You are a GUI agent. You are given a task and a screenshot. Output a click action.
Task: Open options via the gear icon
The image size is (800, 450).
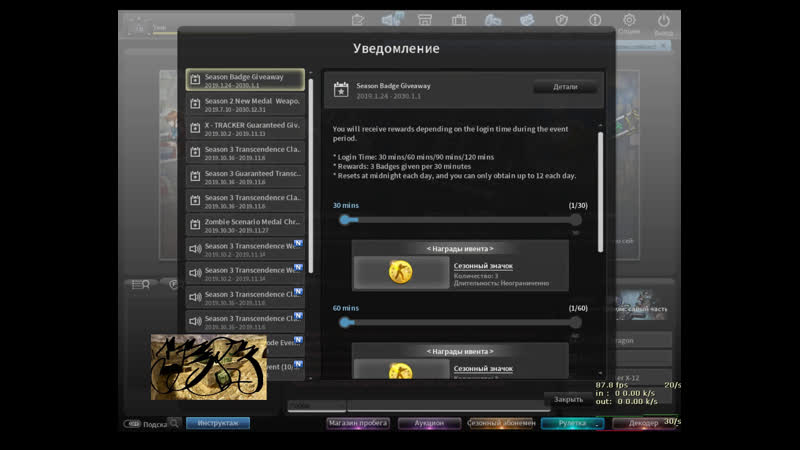click(629, 20)
